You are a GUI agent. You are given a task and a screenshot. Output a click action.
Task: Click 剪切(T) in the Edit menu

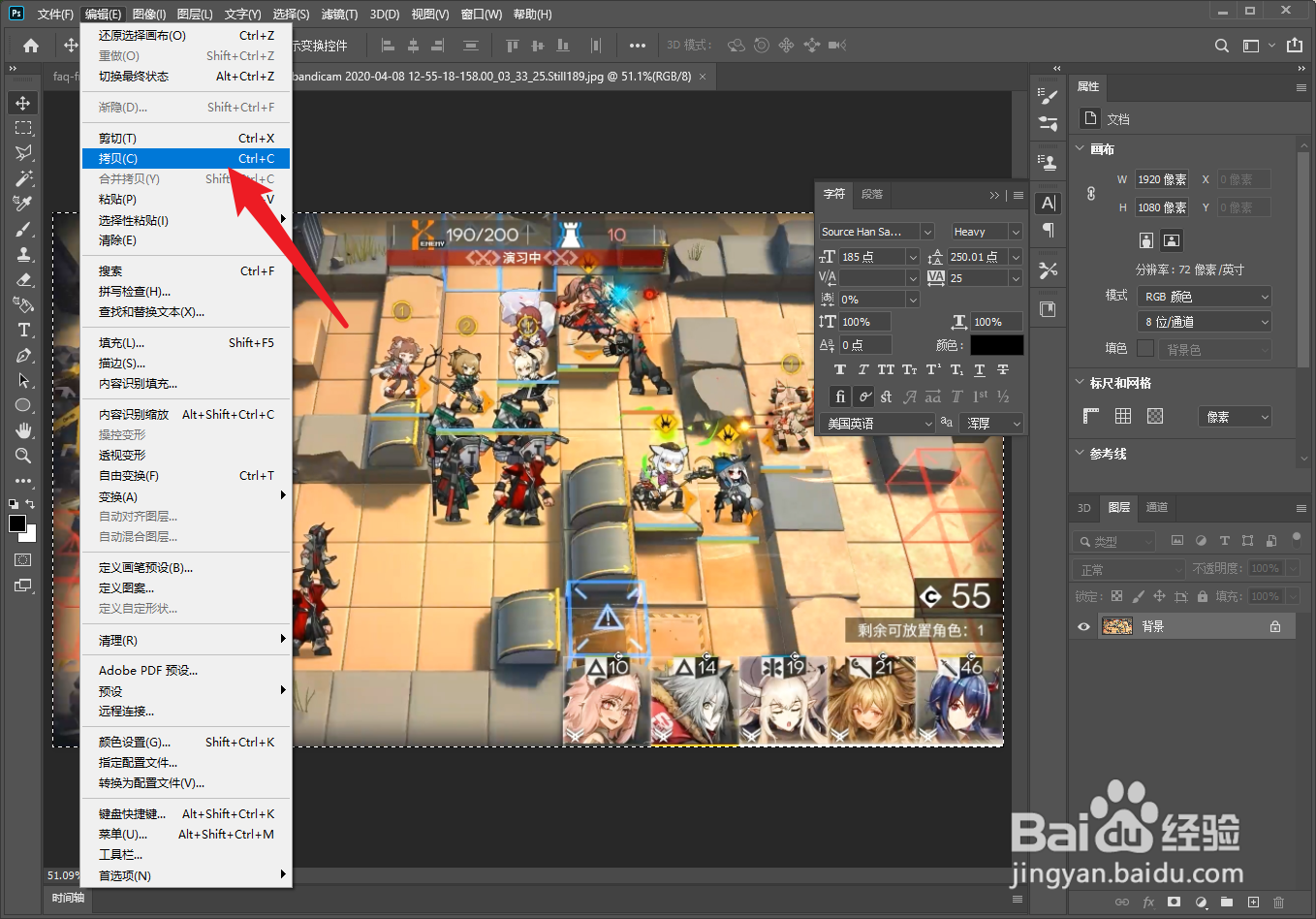tap(186, 139)
